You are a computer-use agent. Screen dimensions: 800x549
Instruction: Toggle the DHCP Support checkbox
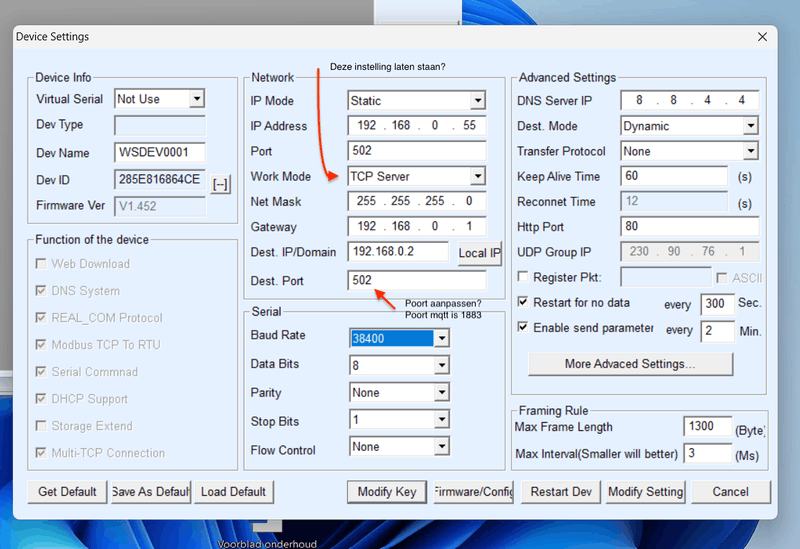click(x=41, y=399)
